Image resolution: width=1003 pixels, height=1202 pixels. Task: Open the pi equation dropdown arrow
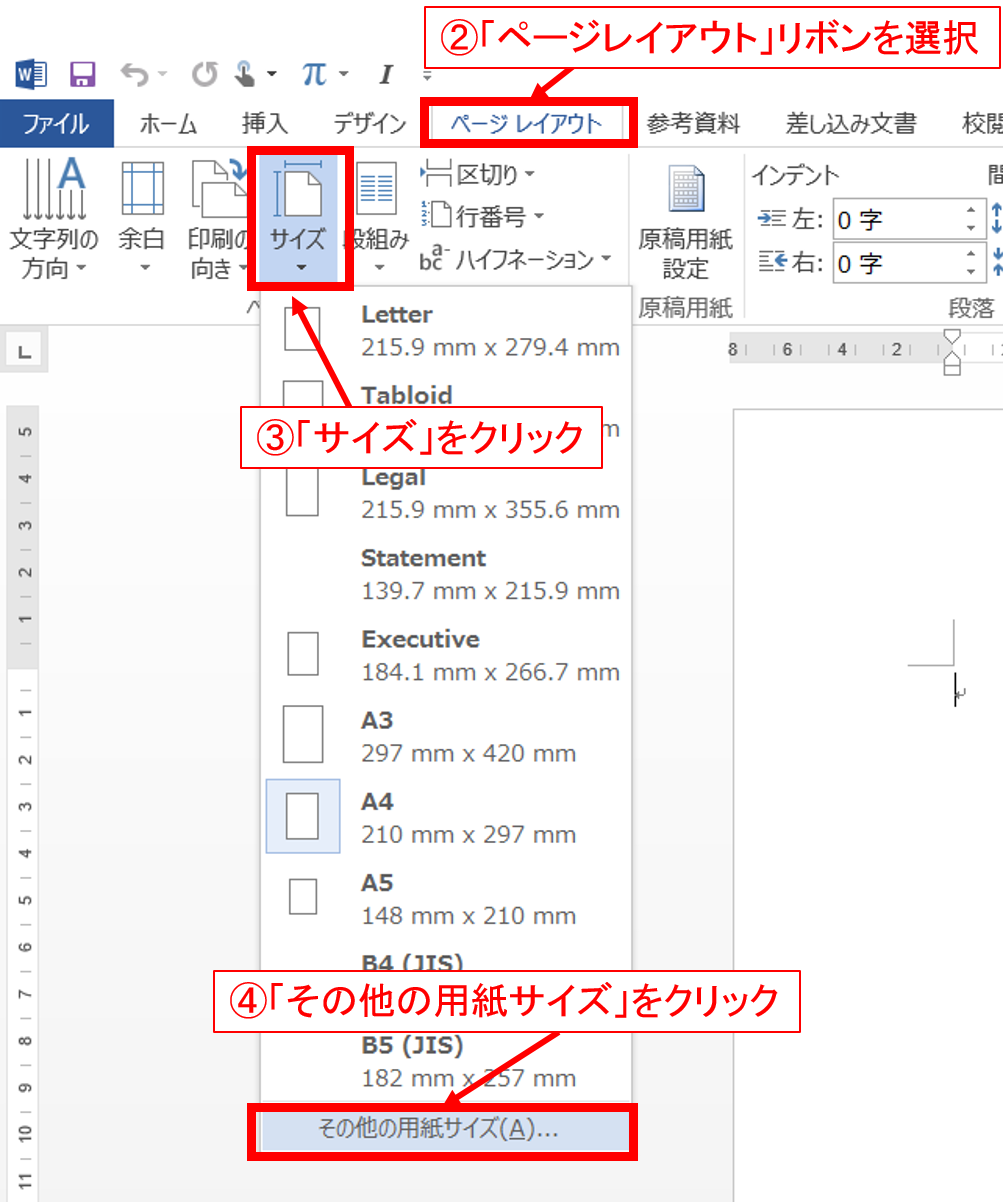click(x=344, y=75)
